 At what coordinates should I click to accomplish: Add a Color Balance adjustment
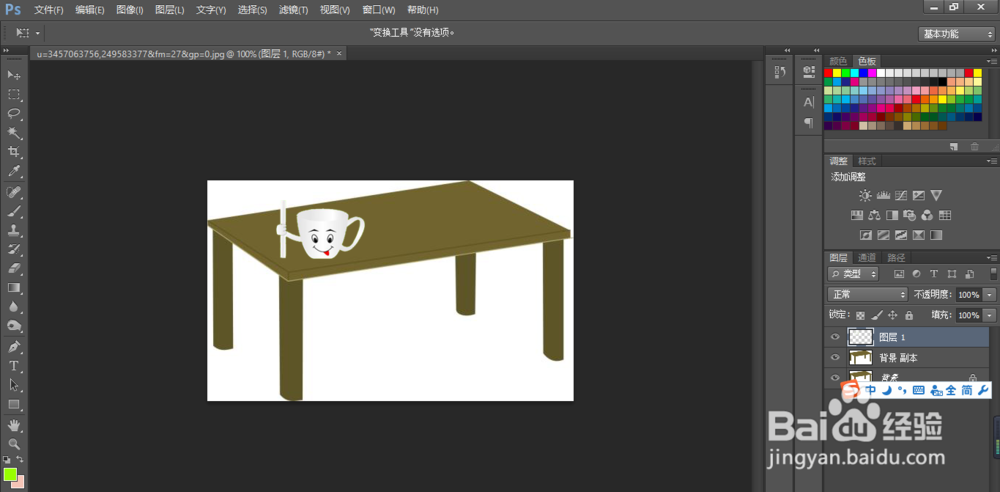[x=874, y=215]
